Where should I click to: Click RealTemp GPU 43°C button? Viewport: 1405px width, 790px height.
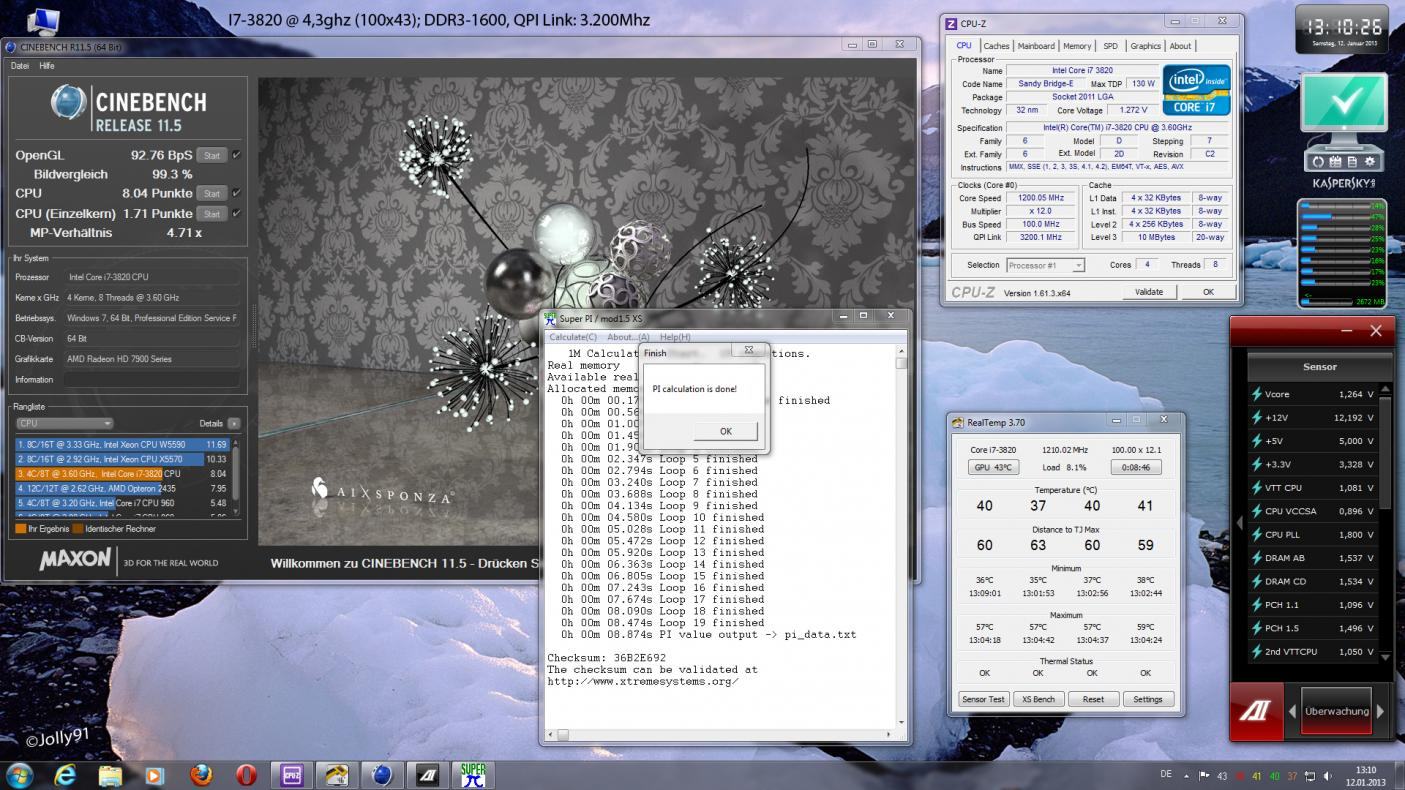[x=992, y=467]
